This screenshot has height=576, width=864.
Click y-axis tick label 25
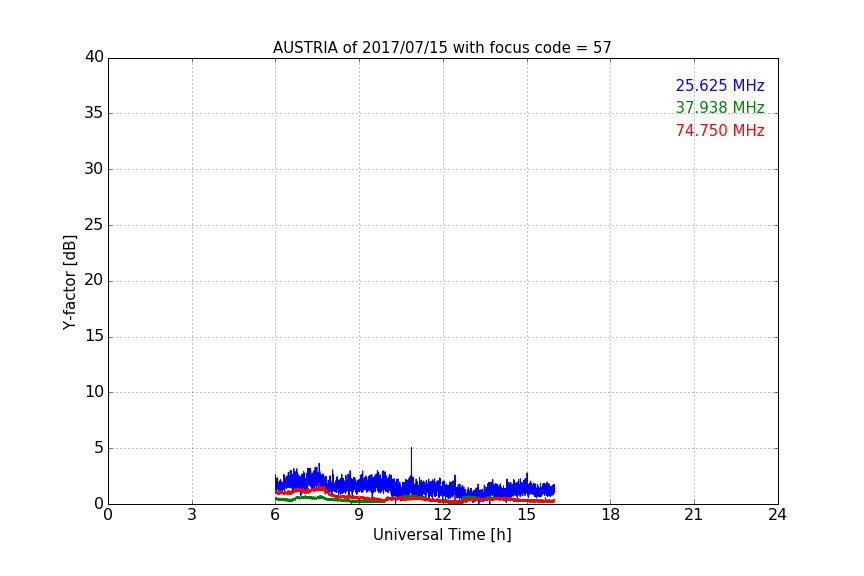(94, 225)
